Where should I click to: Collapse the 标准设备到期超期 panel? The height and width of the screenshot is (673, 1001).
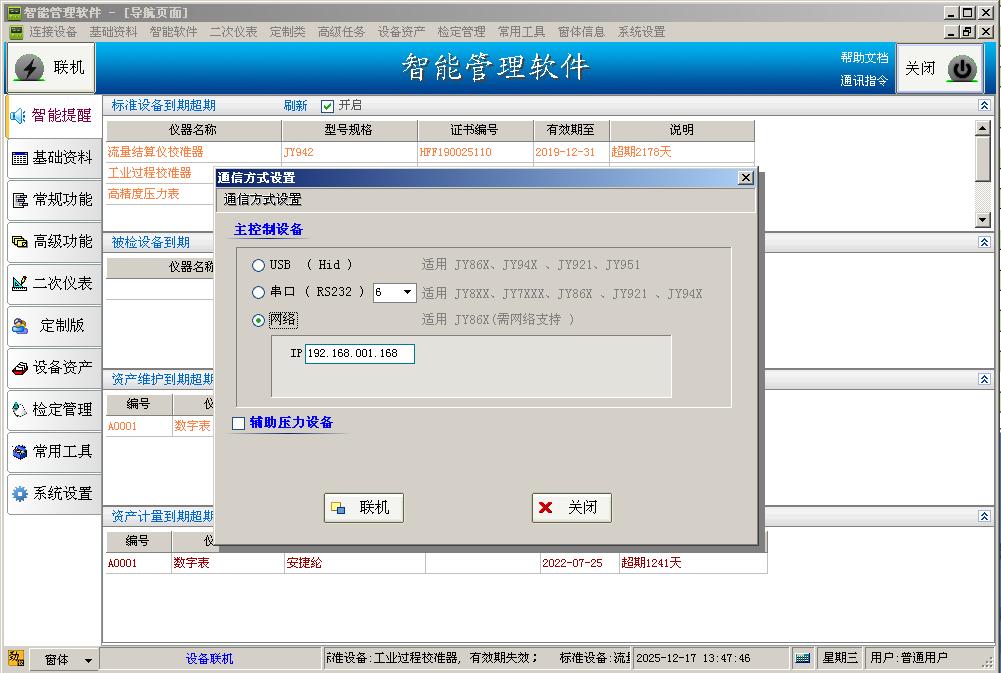click(x=984, y=105)
